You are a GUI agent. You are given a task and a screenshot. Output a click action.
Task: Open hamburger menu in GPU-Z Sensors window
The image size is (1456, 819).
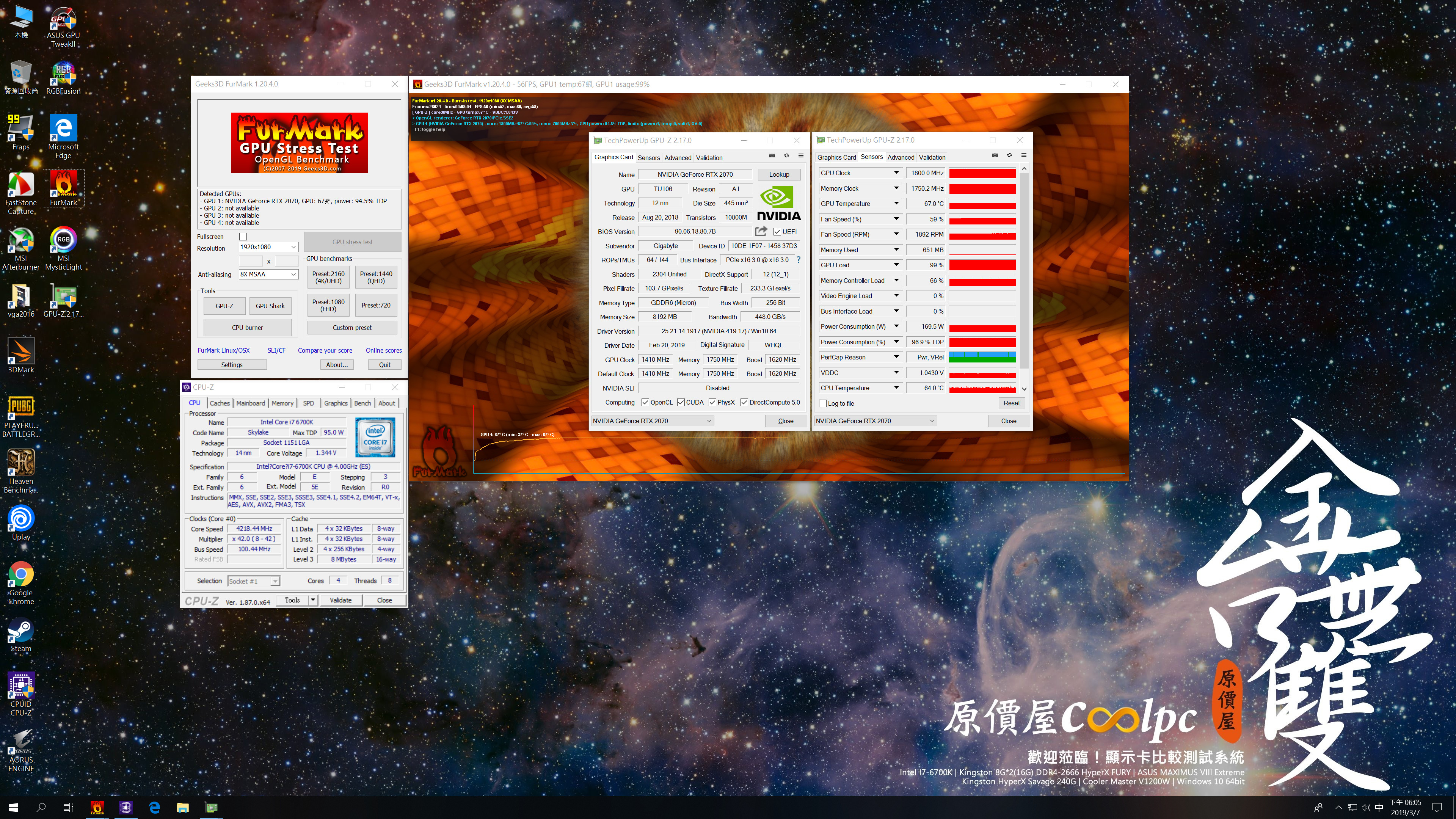(x=1024, y=155)
